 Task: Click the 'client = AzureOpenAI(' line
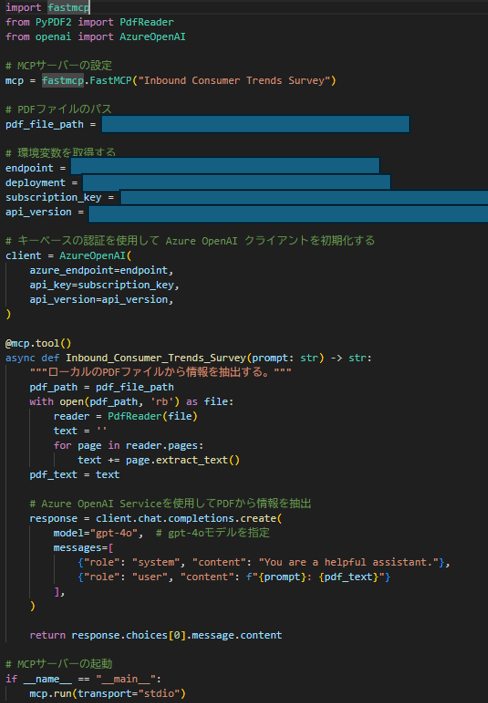pos(69,256)
